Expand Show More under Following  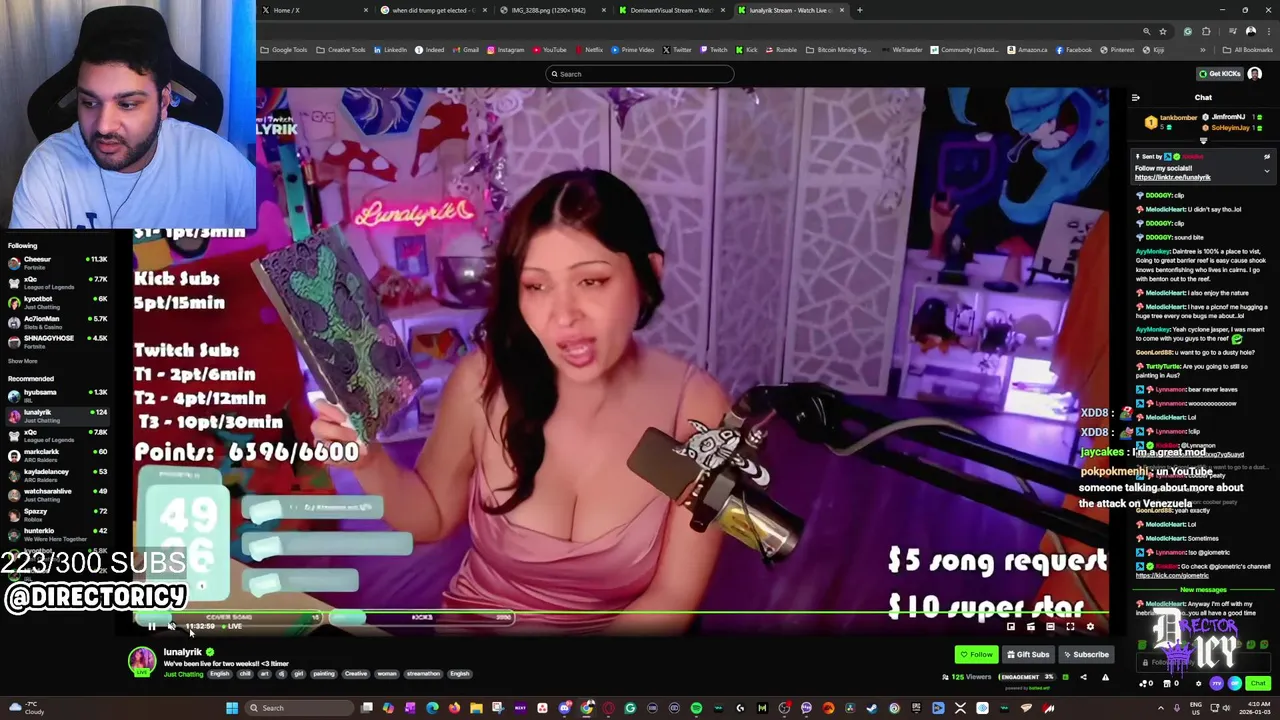pyautogui.click(x=22, y=361)
